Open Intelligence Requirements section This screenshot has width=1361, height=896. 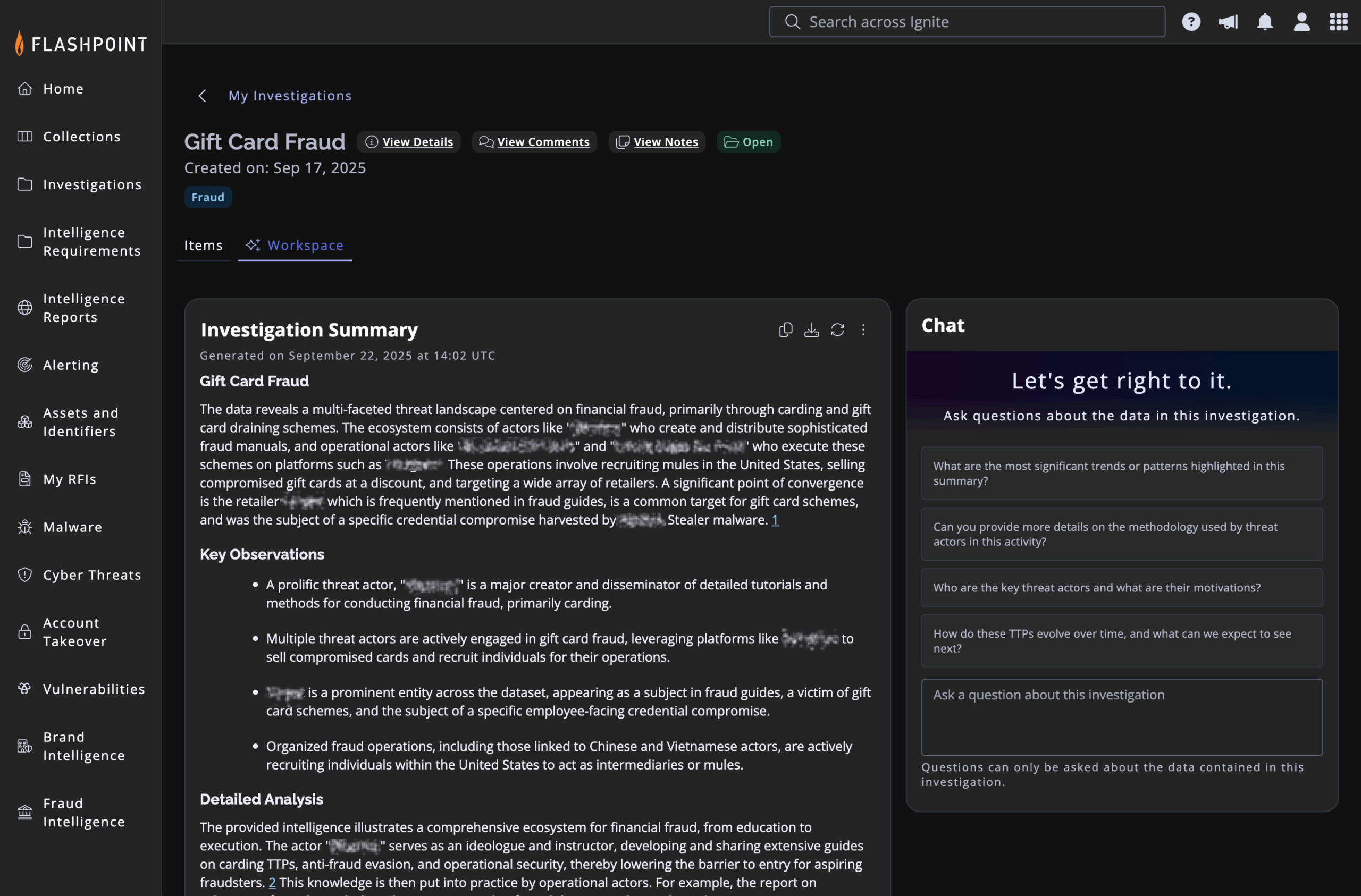pyautogui.click(x=92, y=242)
